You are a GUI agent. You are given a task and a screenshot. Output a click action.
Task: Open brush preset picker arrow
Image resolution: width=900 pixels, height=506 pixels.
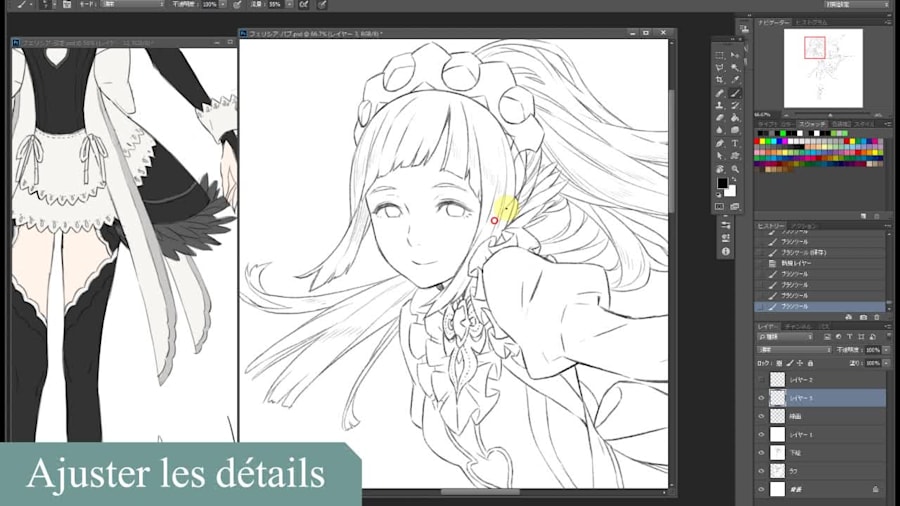[55, 4]
